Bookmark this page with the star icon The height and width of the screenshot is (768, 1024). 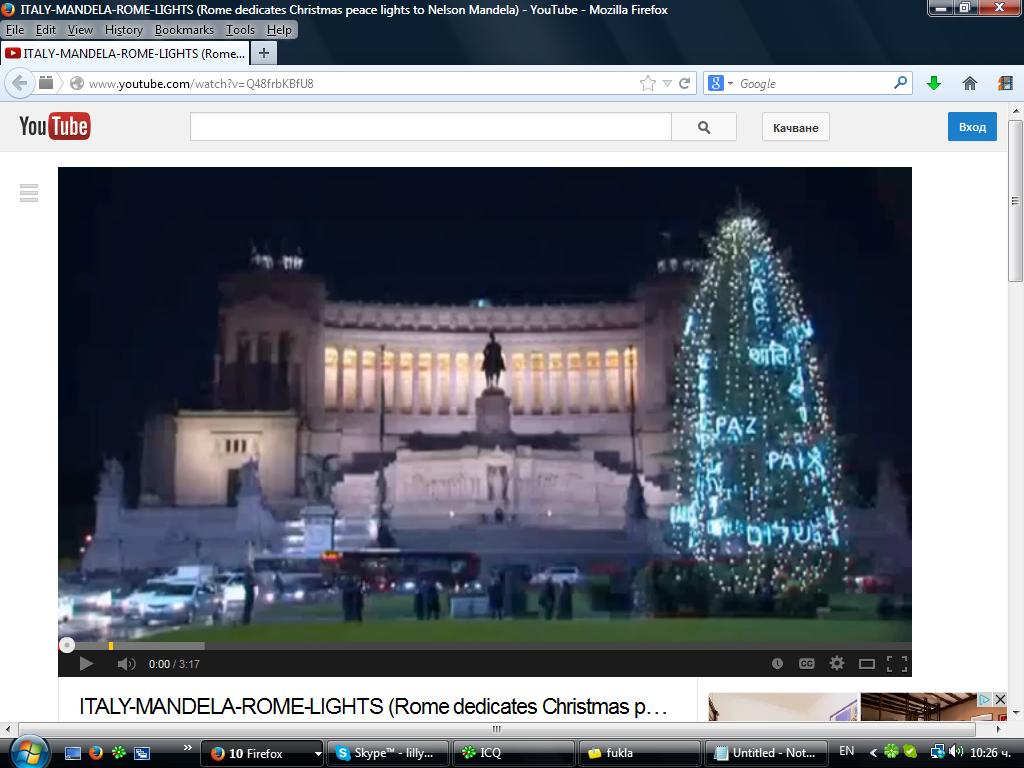[x=648, y=83]
